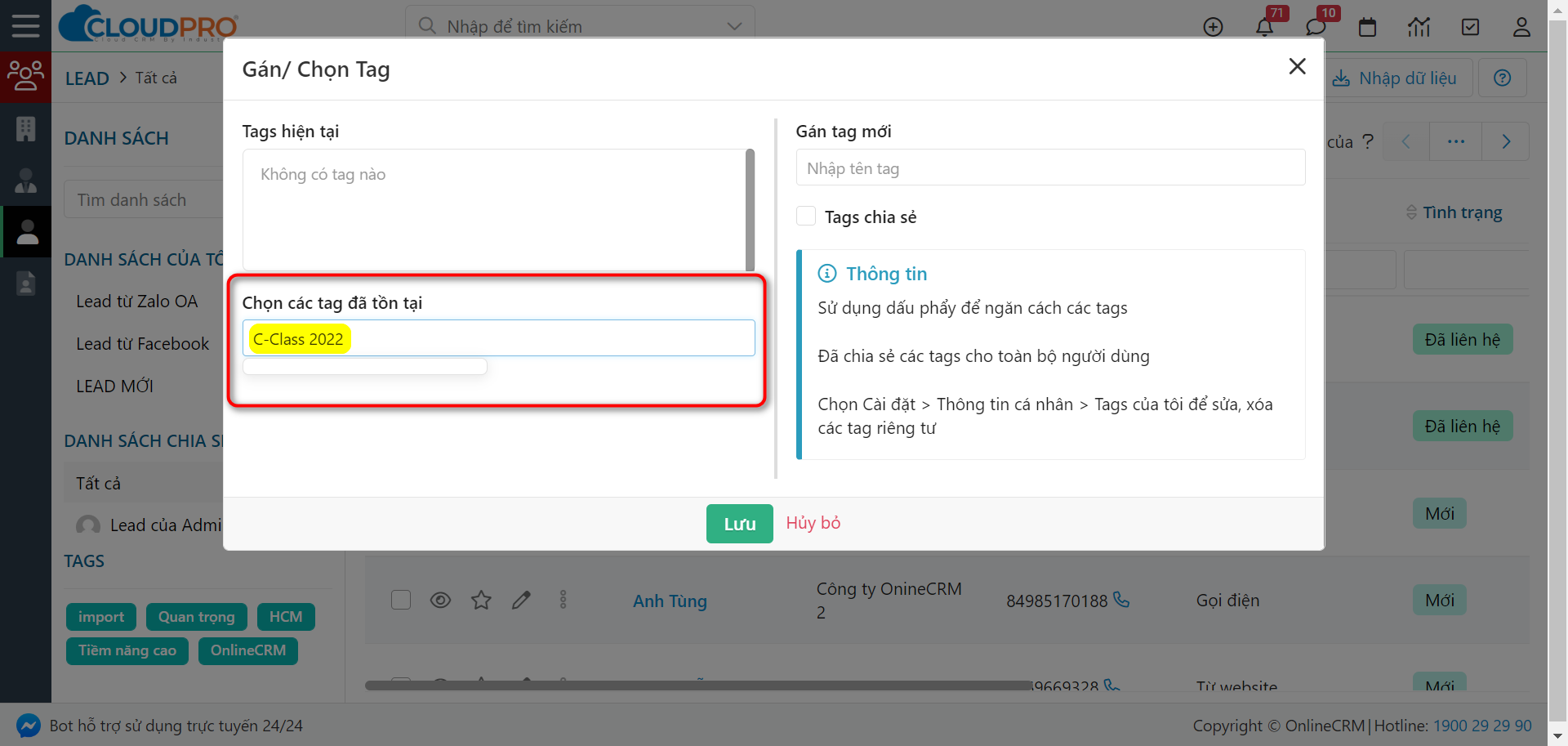Screen dimensions: 1568x746
Task: Filter by Quan trọng tag
Action: pyautogui.click(x=196, y=617)
